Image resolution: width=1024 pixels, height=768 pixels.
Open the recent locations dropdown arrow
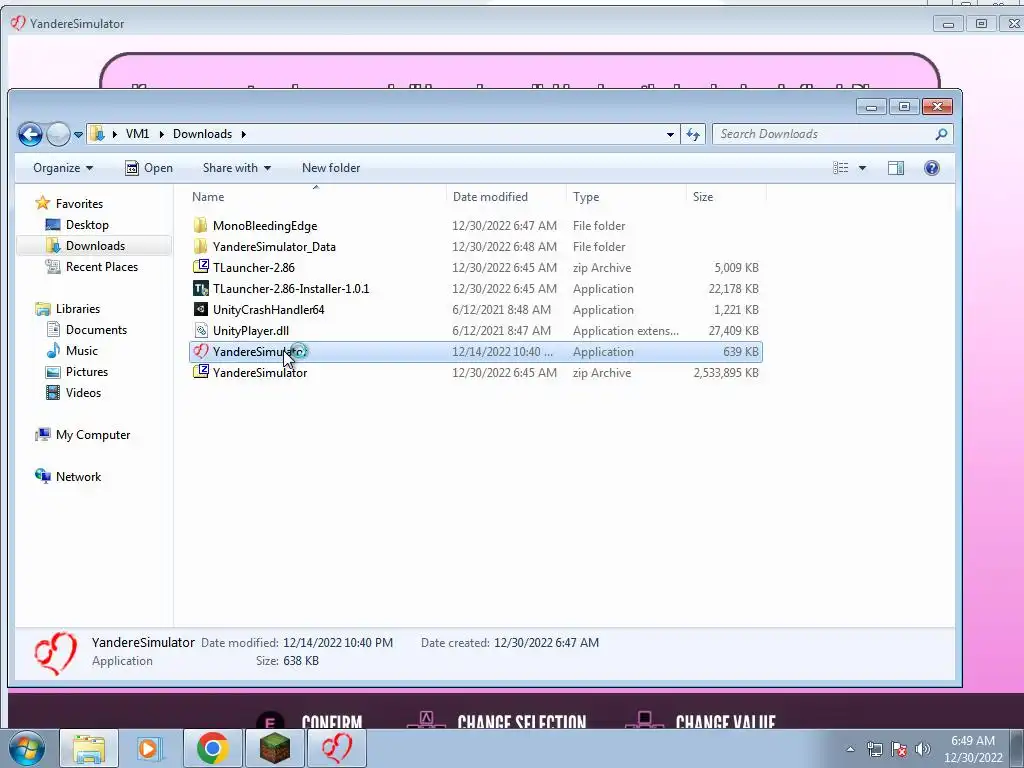[x=78, y=135]
